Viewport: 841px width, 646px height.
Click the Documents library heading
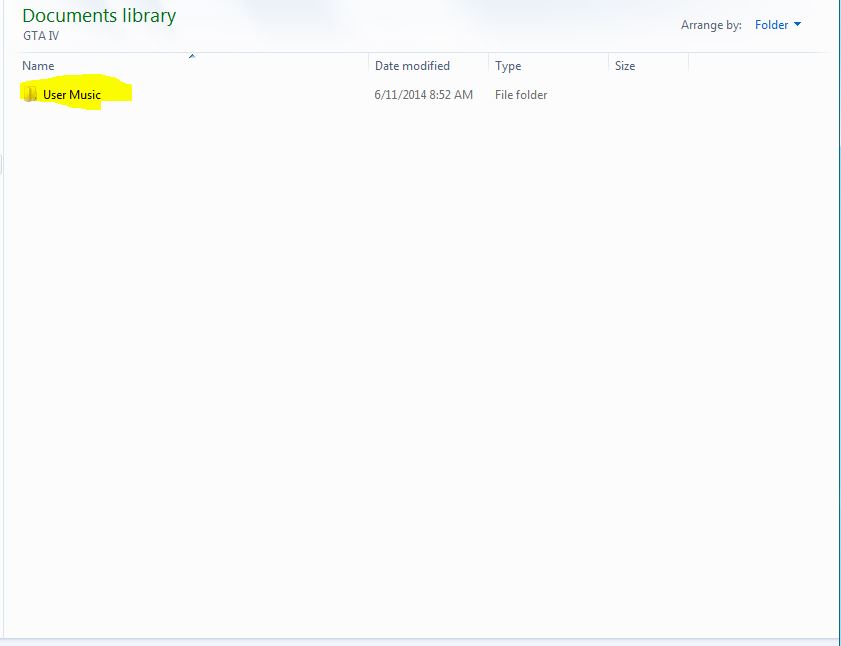99,16
